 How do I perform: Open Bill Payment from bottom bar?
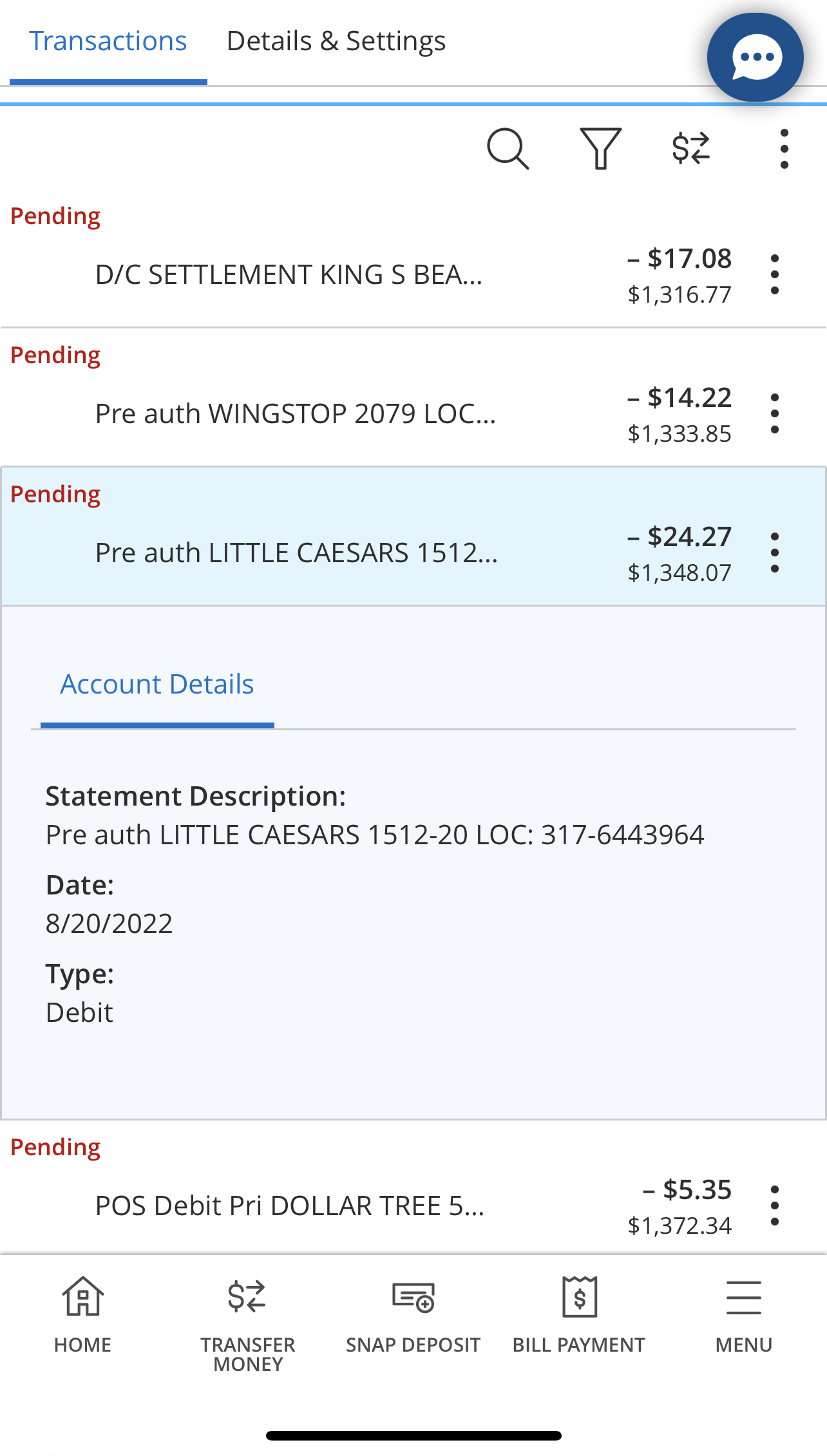578,1315
